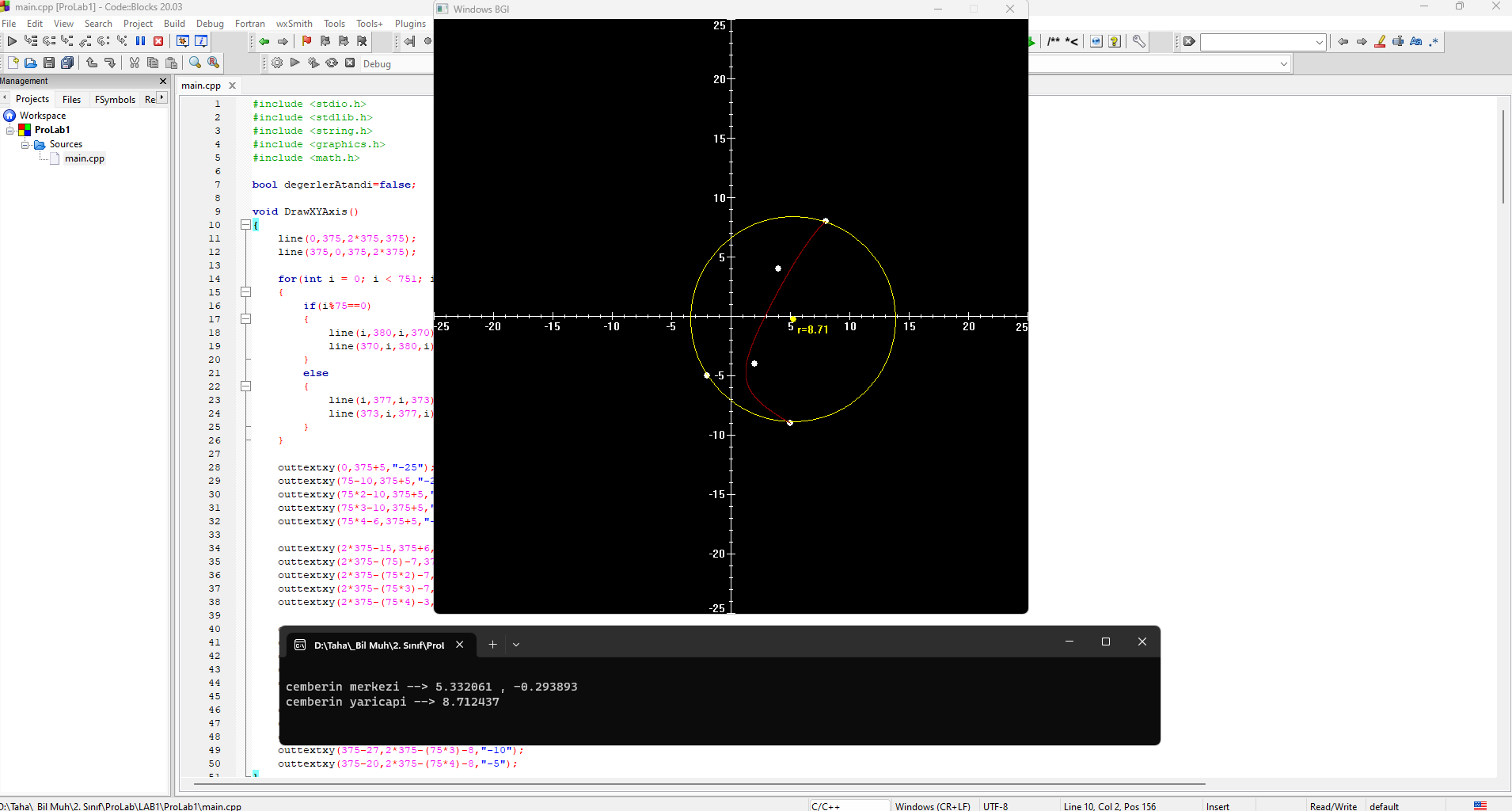This screenshot has width=1512, height=811.
Task: Click the green Jump back arrow
Action: click(264, 41)
